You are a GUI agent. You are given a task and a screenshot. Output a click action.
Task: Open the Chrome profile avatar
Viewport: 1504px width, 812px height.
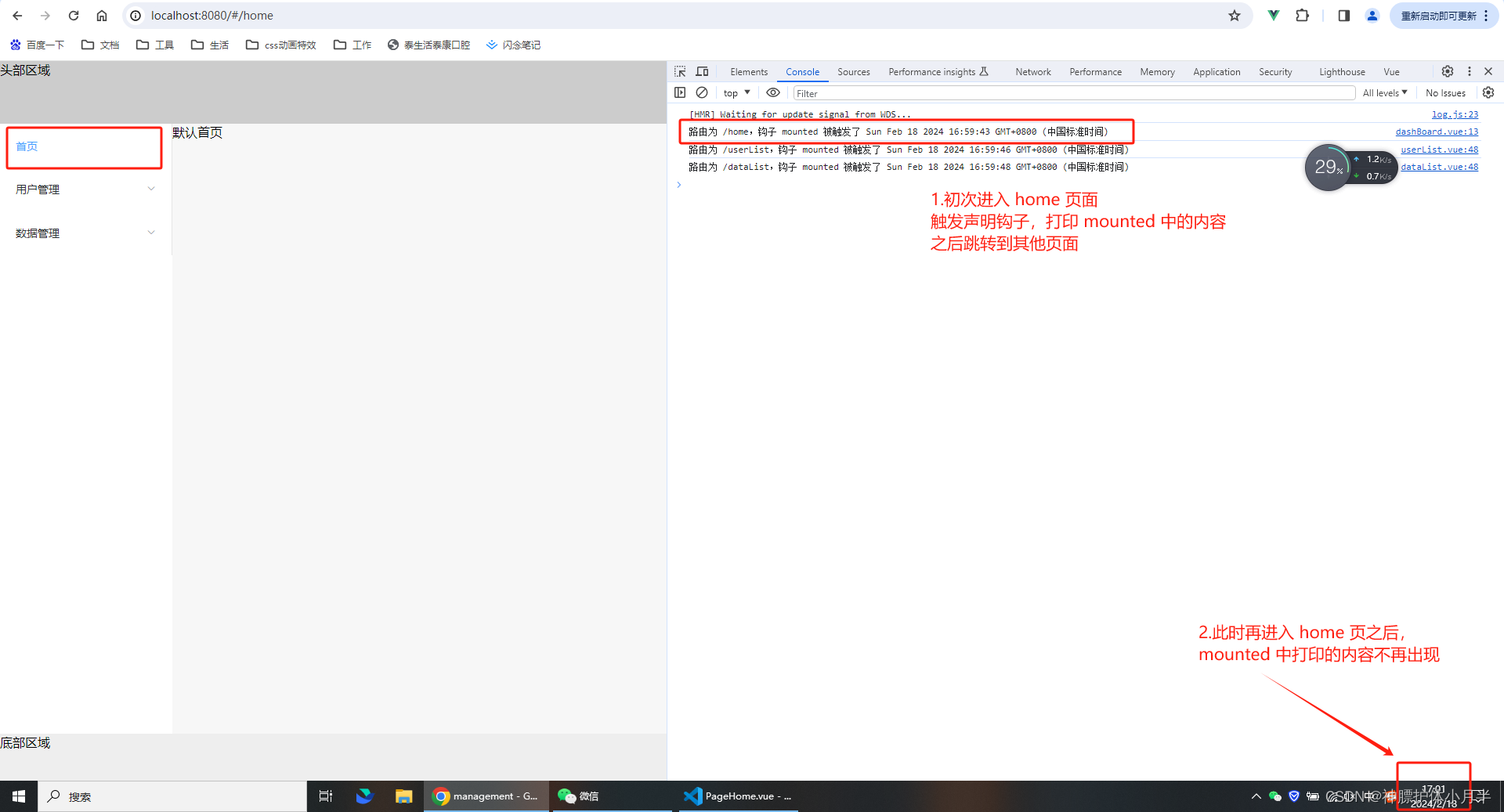click(1372, 16)
